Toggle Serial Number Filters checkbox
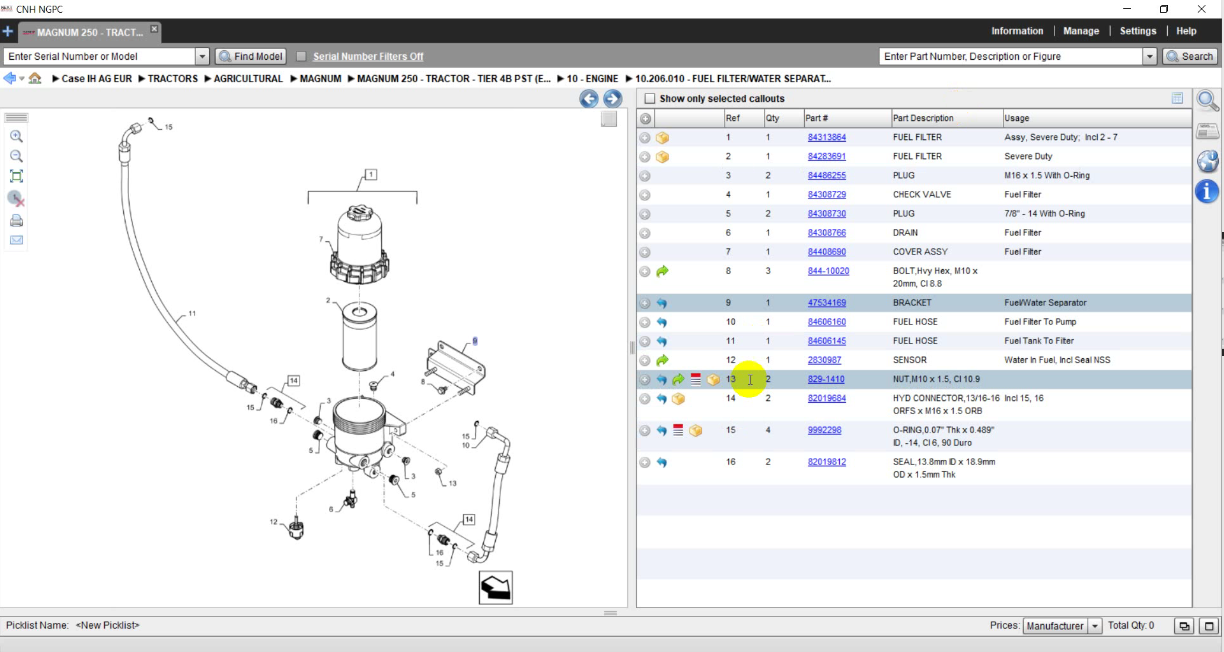This screenshot has height=652, width=1224. coord(301,57)
